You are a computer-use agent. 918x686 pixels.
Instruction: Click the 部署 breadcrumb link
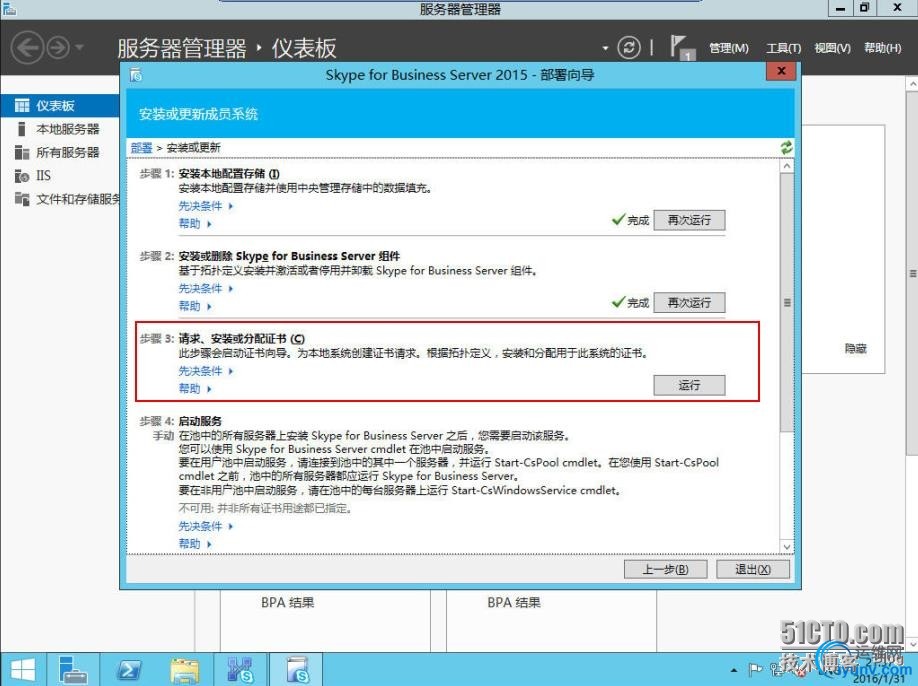(141, 148)
